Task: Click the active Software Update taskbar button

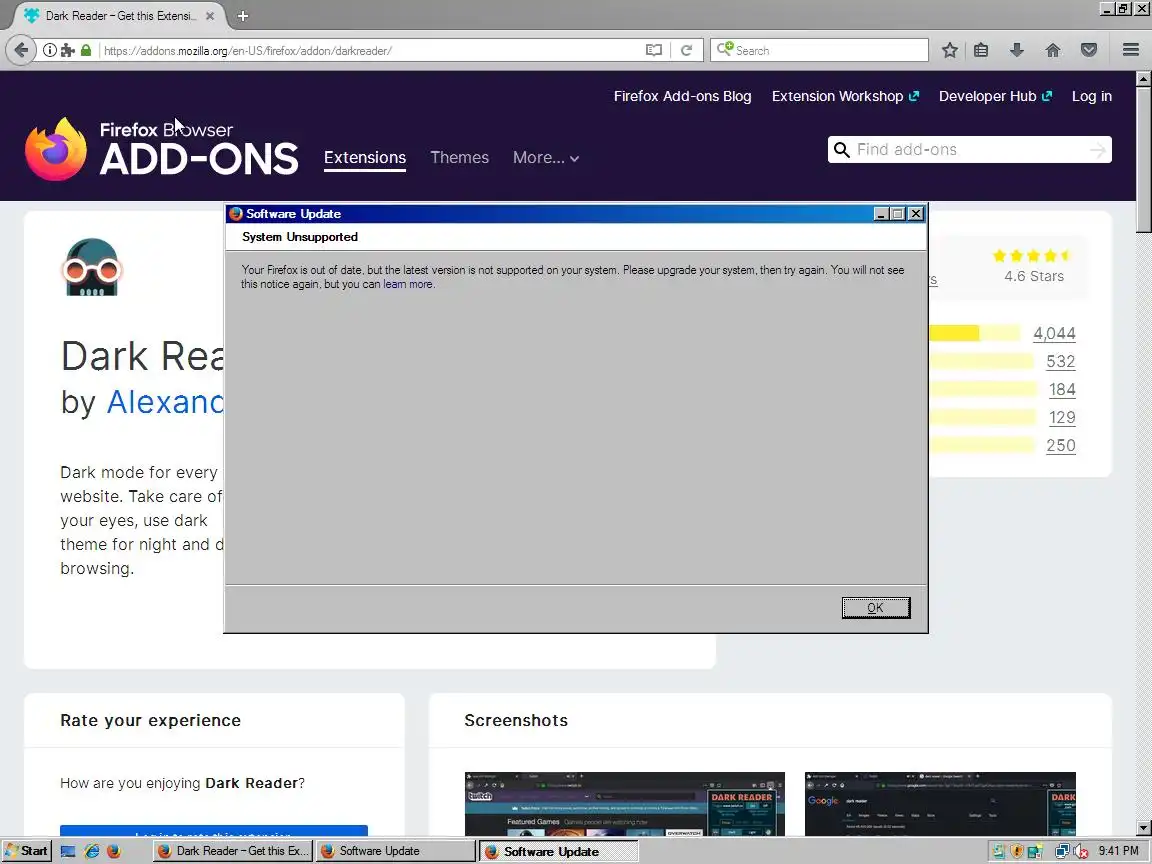Action: (x=558, y=851)
